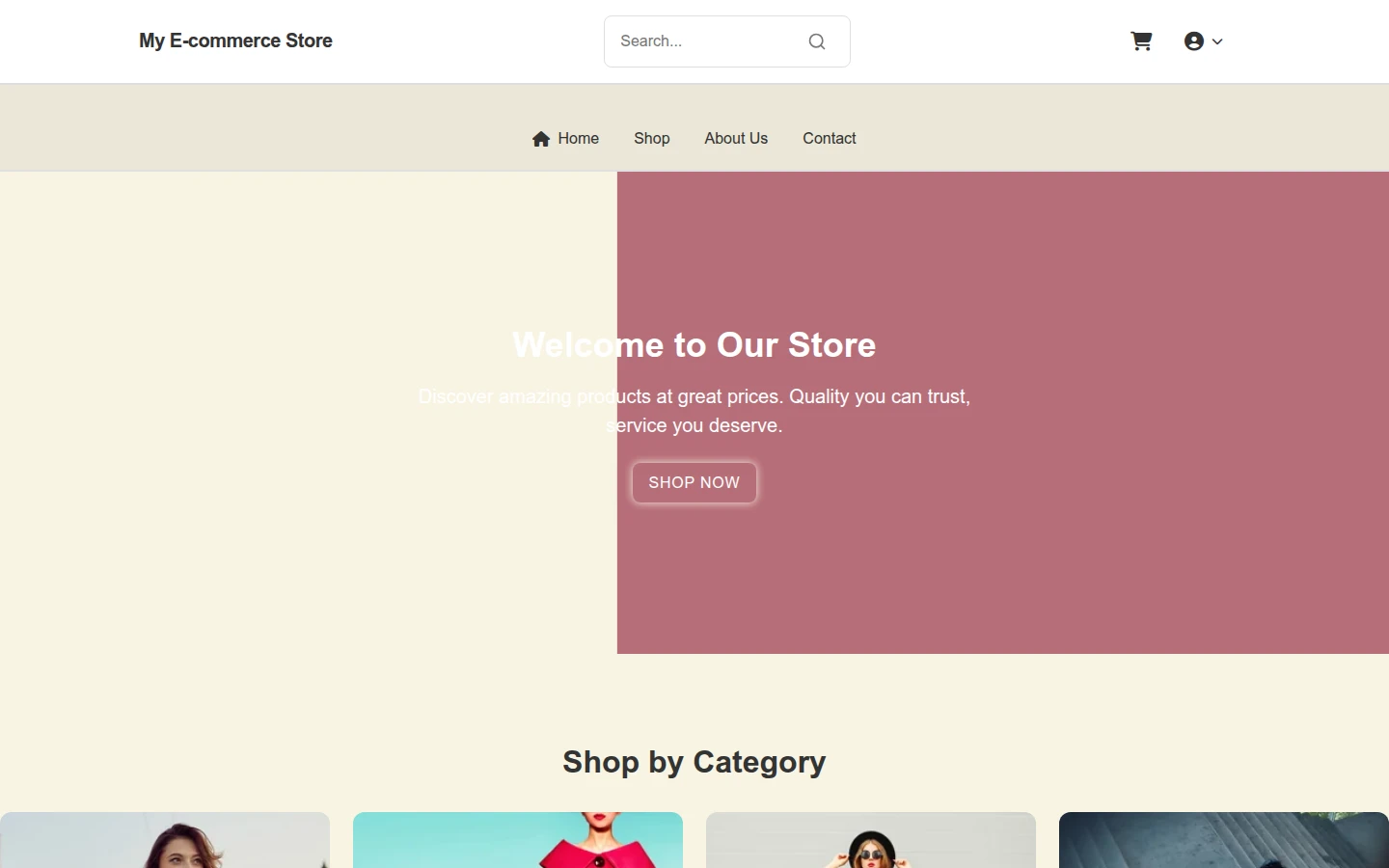Click the My E-commerce Store logo
Screen dimensions: 1389x868
[235, 41]
